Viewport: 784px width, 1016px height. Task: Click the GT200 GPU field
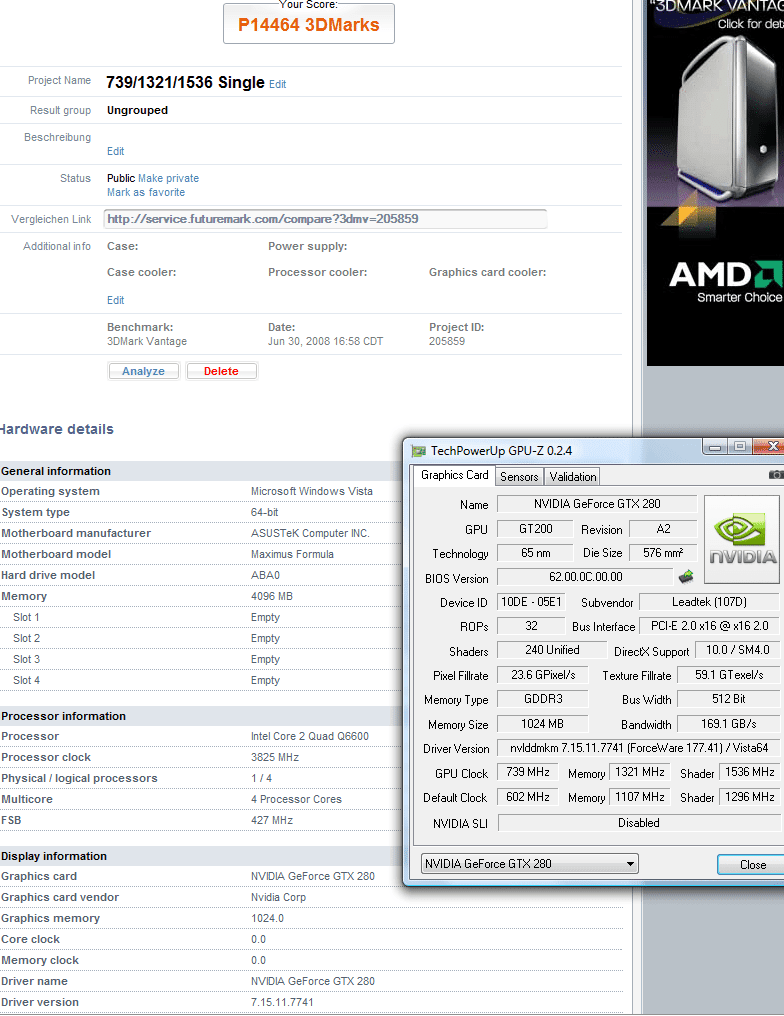click(535, 529)
